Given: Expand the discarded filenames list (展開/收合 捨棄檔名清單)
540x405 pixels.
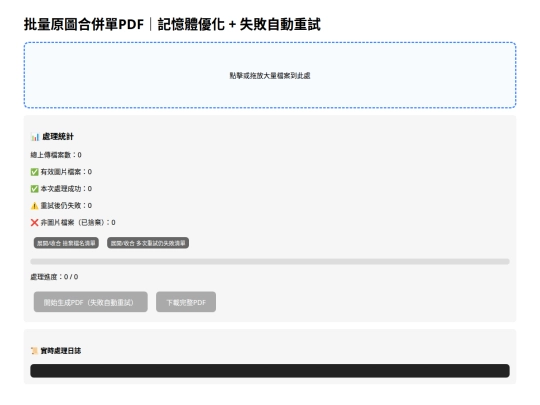Looking at the screenshot, I should click(66, 243).
